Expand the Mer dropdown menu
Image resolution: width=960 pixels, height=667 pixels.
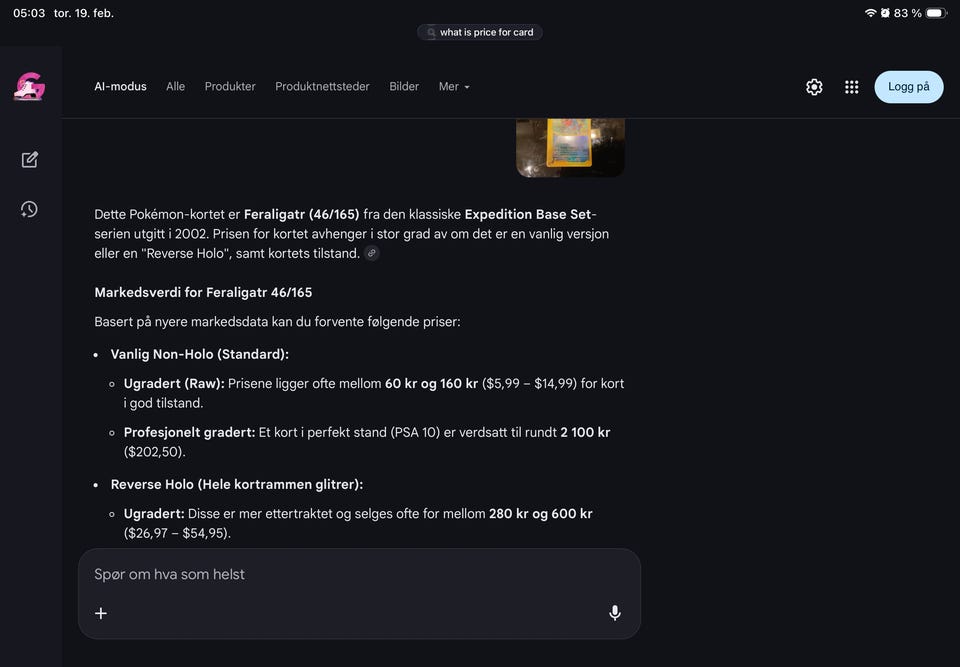pyautogui.click(x=454, y=86)
